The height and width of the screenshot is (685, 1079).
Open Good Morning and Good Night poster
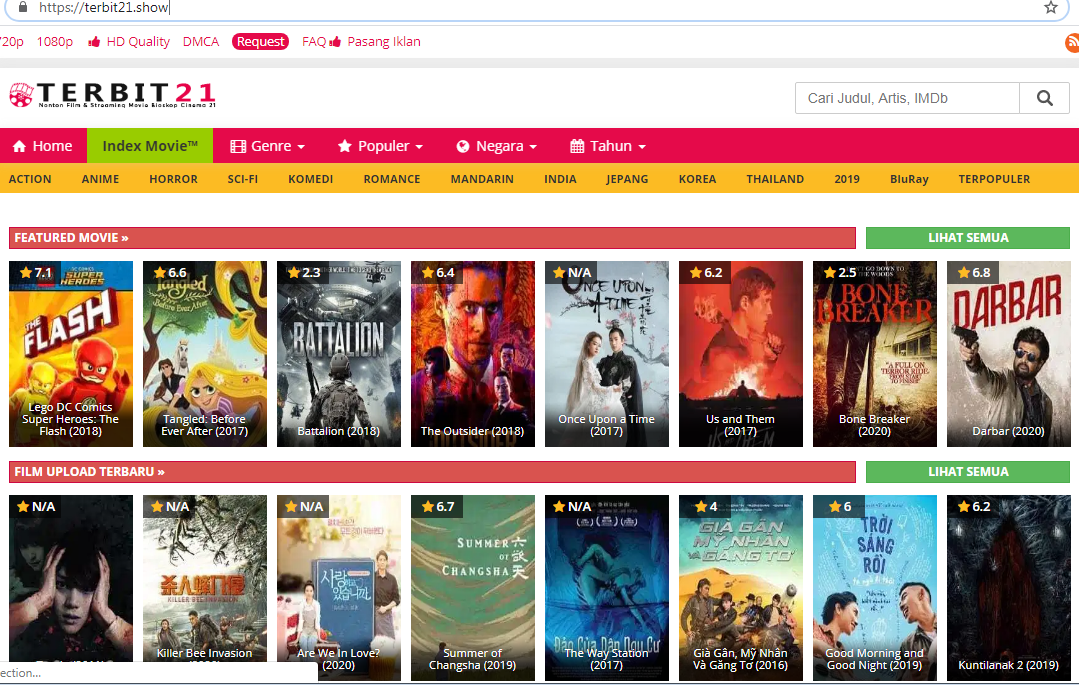coord(875,588)
